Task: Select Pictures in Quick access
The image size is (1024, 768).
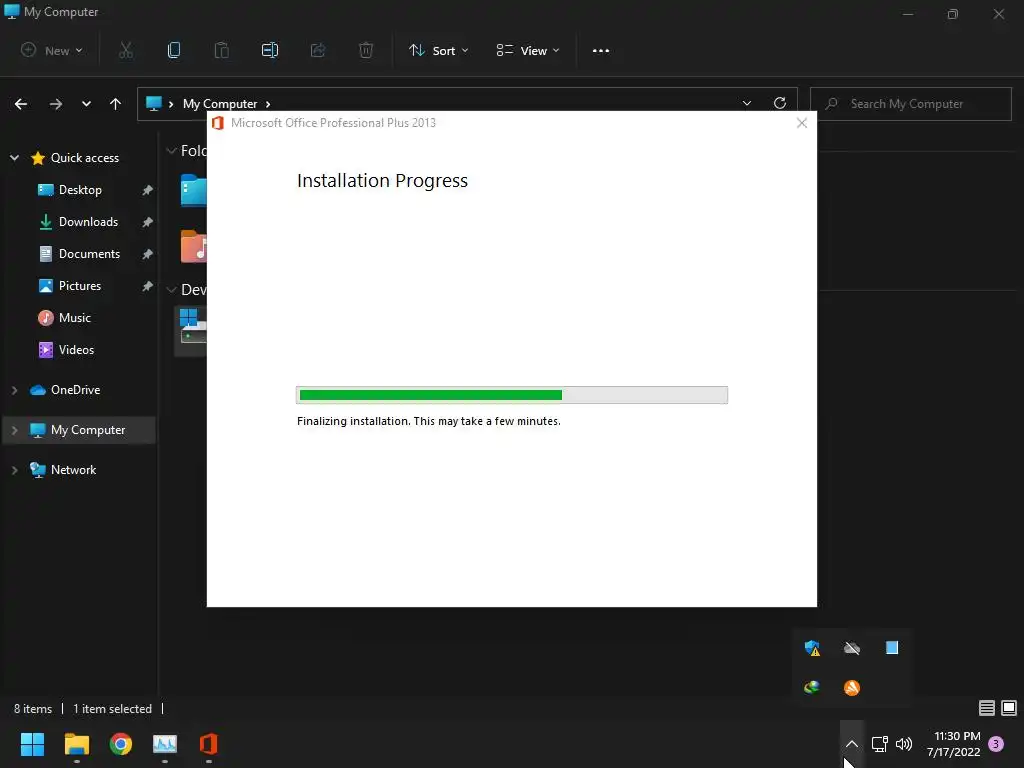Action: (x=80, y=286)
